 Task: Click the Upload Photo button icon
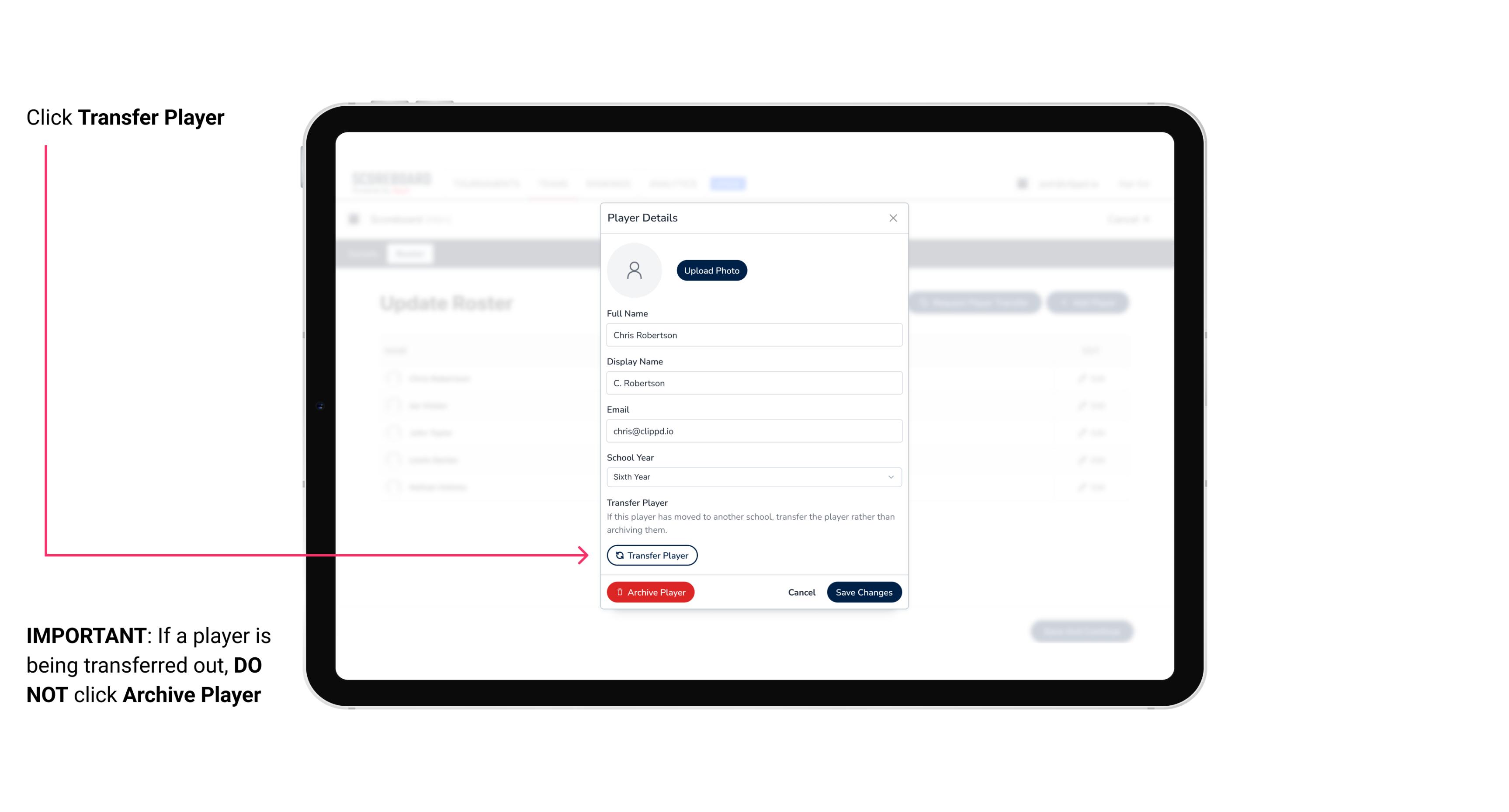click(x=711, y=270)
